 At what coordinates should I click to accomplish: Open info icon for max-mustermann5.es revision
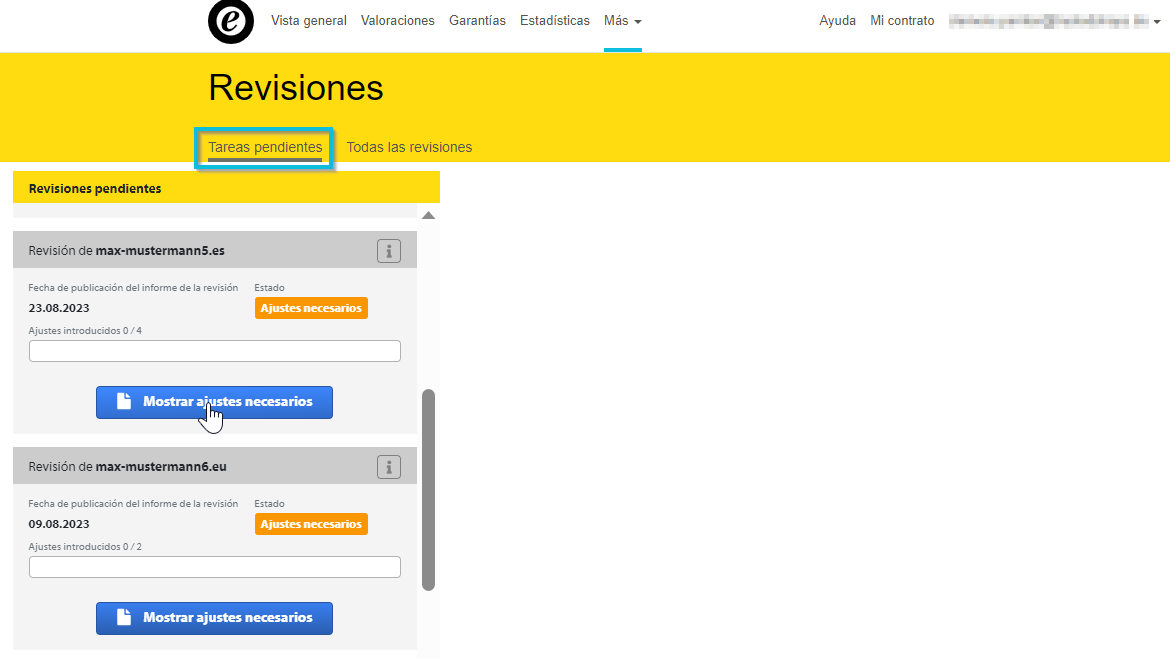389,252
